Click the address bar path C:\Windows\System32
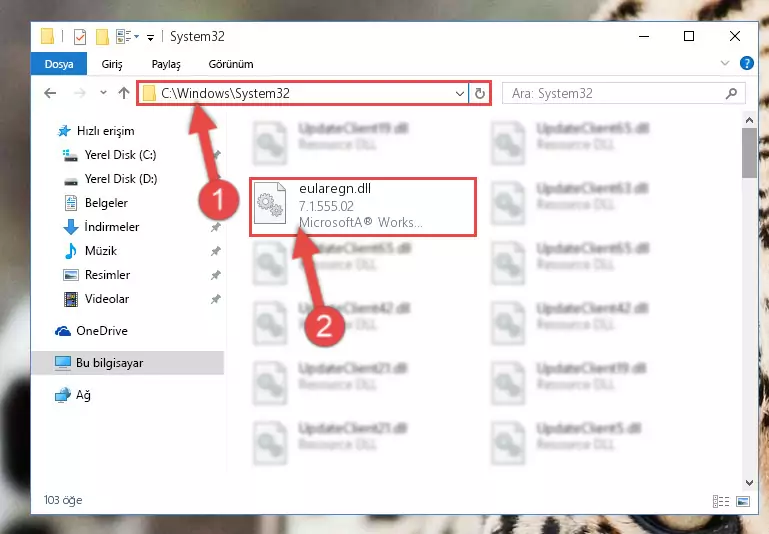The width and height of the screenshot is (769, 534). [x=225, y=93]
